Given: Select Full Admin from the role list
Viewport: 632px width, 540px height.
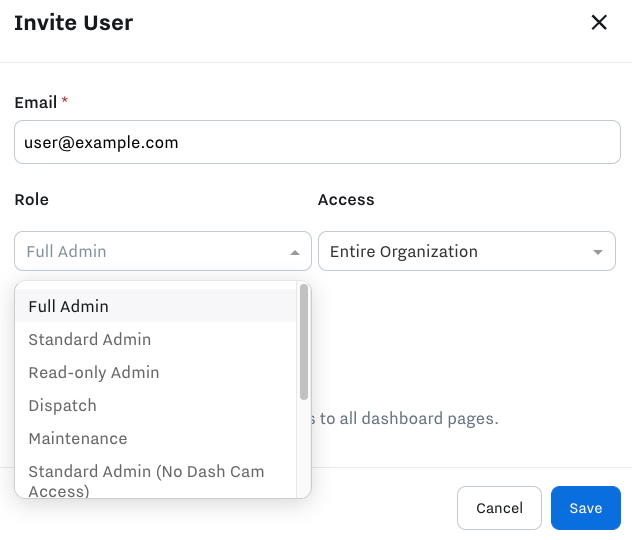Looking at the screenshot, I should [68, 306].
